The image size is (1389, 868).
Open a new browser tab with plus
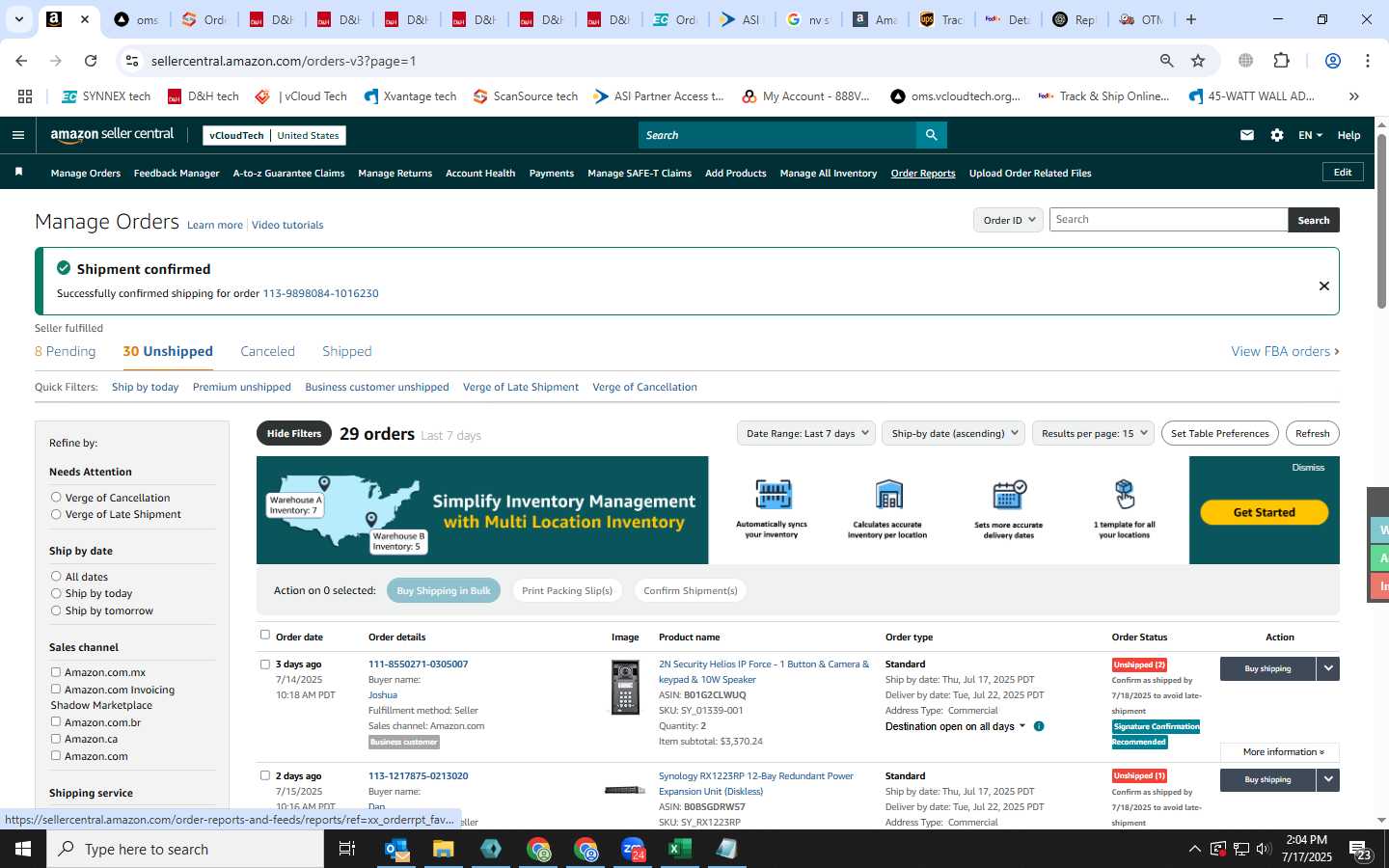point(1191,19)
